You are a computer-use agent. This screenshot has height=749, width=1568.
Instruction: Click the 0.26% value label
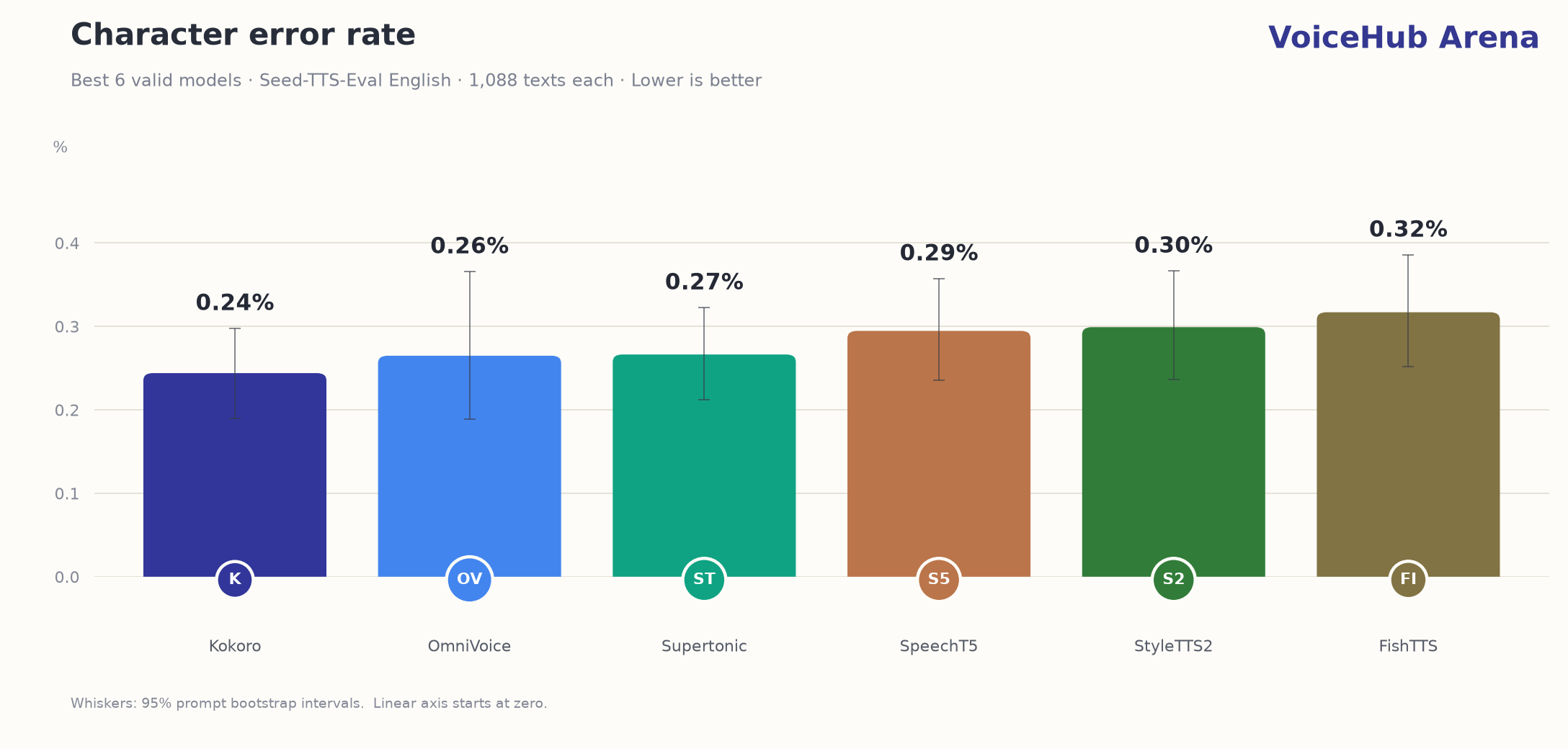[x=470, y=246]
